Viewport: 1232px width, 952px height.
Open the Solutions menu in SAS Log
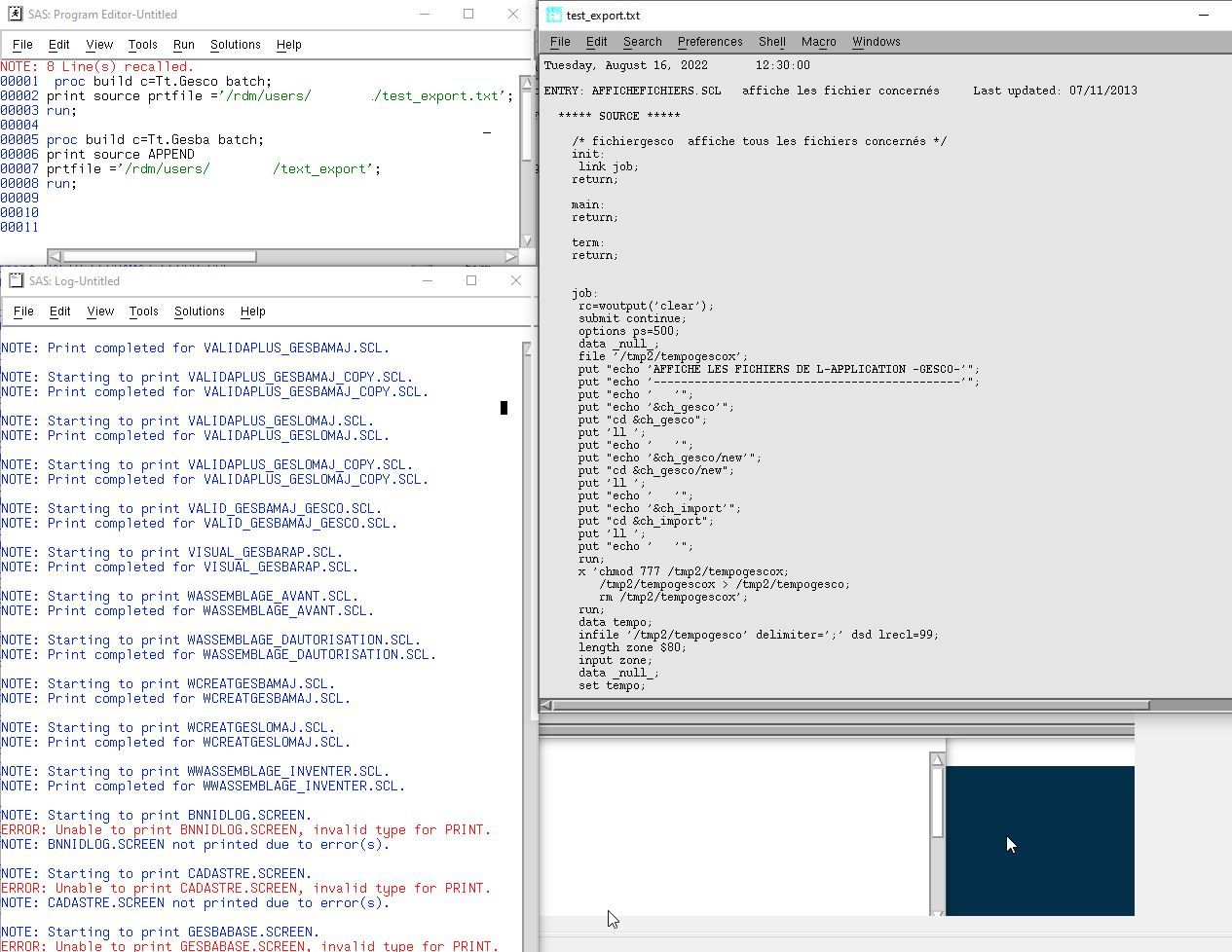[x=199, y=311]
